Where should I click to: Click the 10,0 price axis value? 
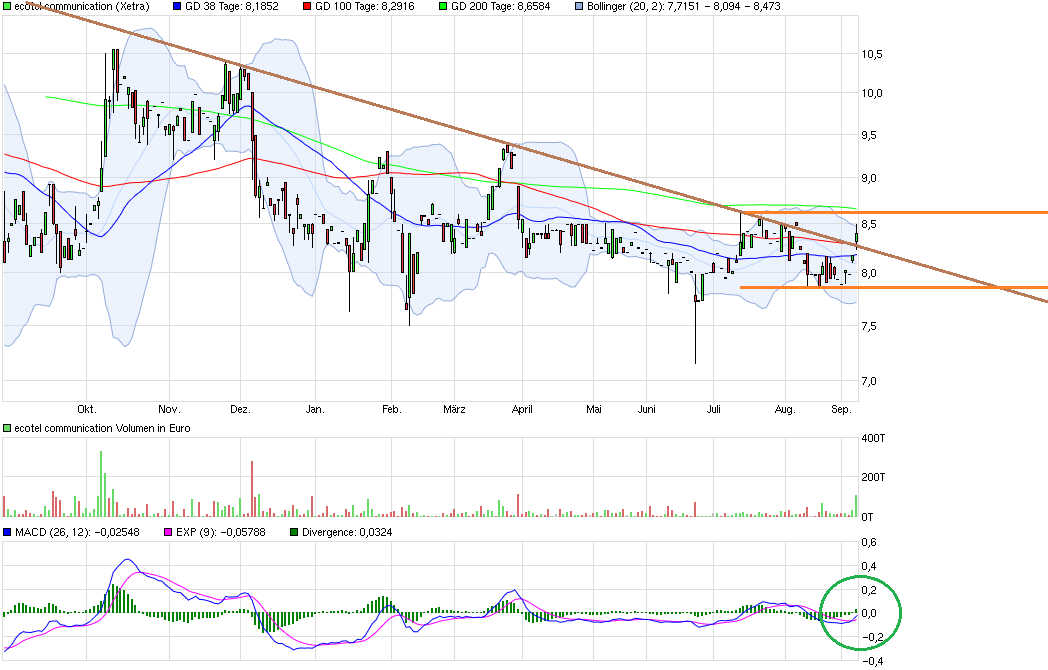[872, 94]
